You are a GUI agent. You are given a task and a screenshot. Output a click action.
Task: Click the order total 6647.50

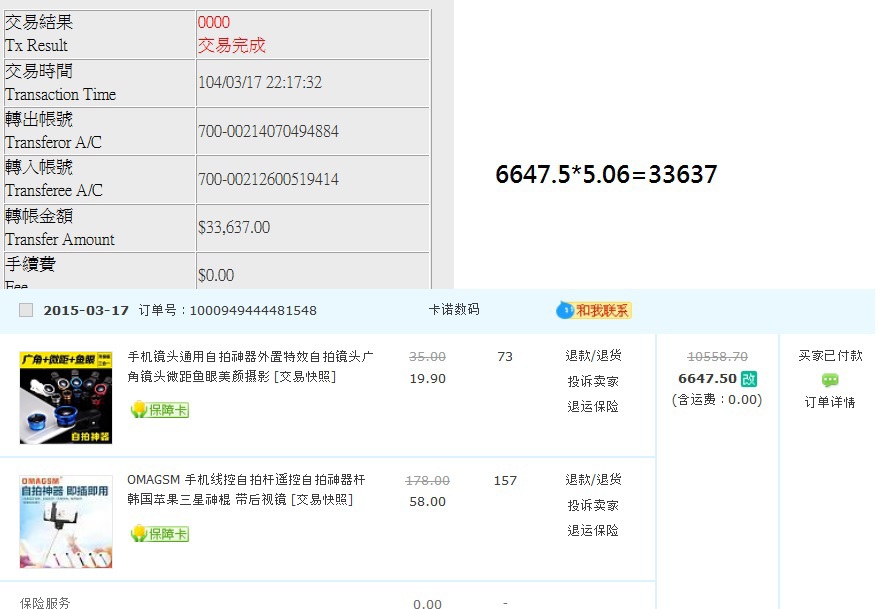click(707, 379)
